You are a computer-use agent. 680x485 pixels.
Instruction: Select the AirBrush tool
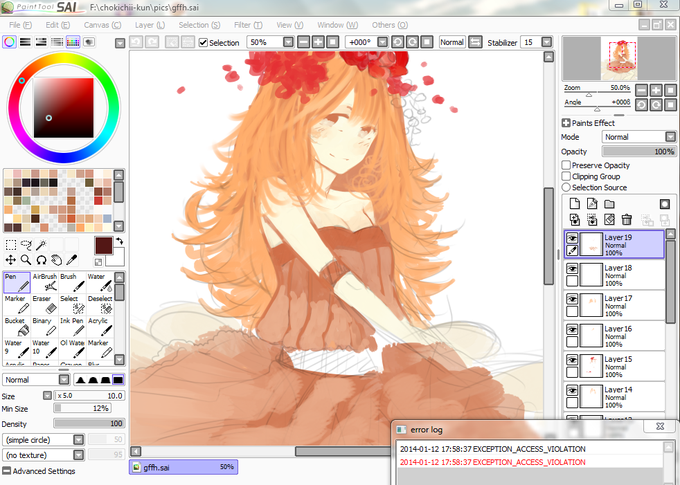click(x=45, y=282)
